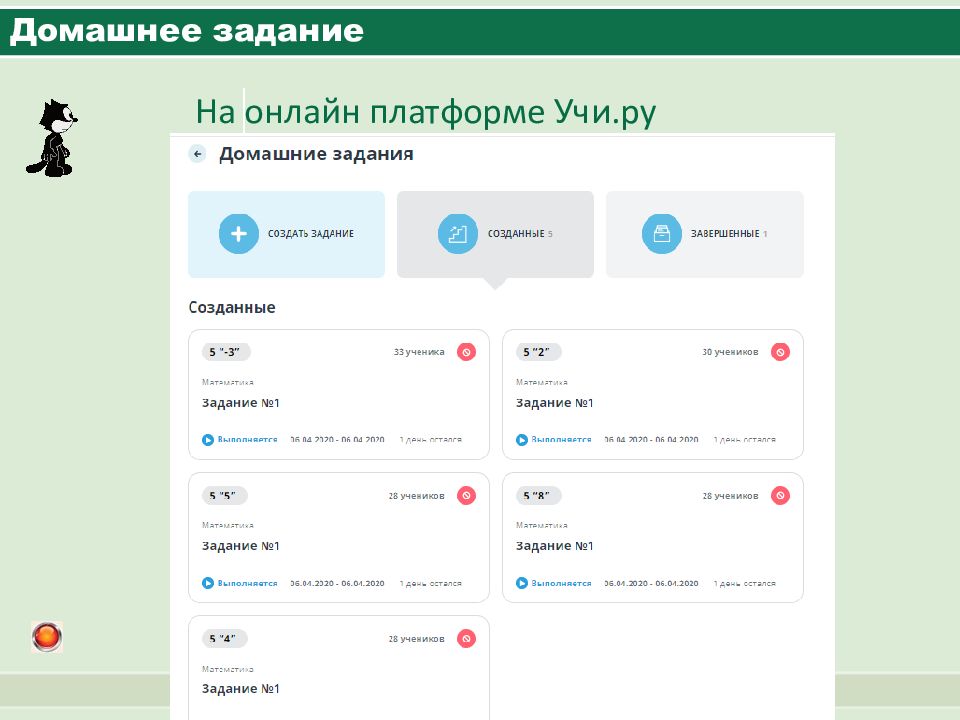
Task: Open Задание №1 for class 5 "8"
Action: click(555, 546)
